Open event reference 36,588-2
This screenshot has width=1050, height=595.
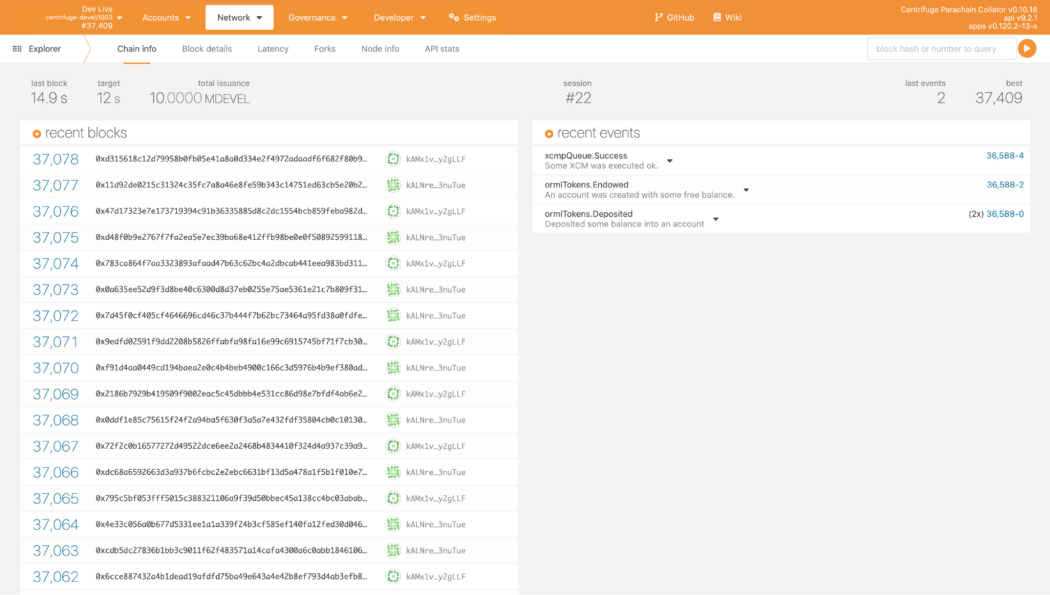[x=1004, y=185]
